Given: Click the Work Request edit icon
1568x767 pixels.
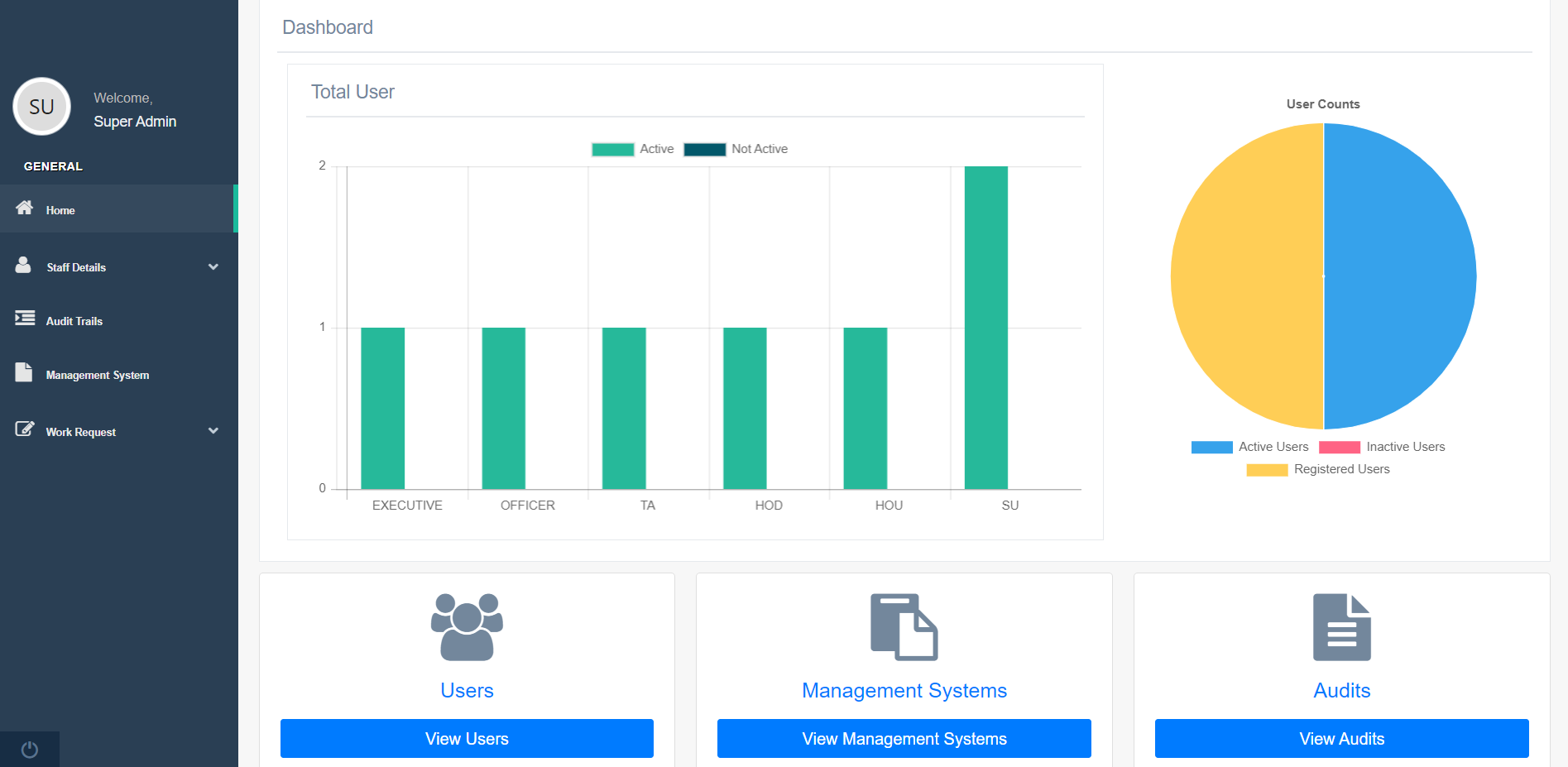Looking at the screenshot, I should coord(25,429).
